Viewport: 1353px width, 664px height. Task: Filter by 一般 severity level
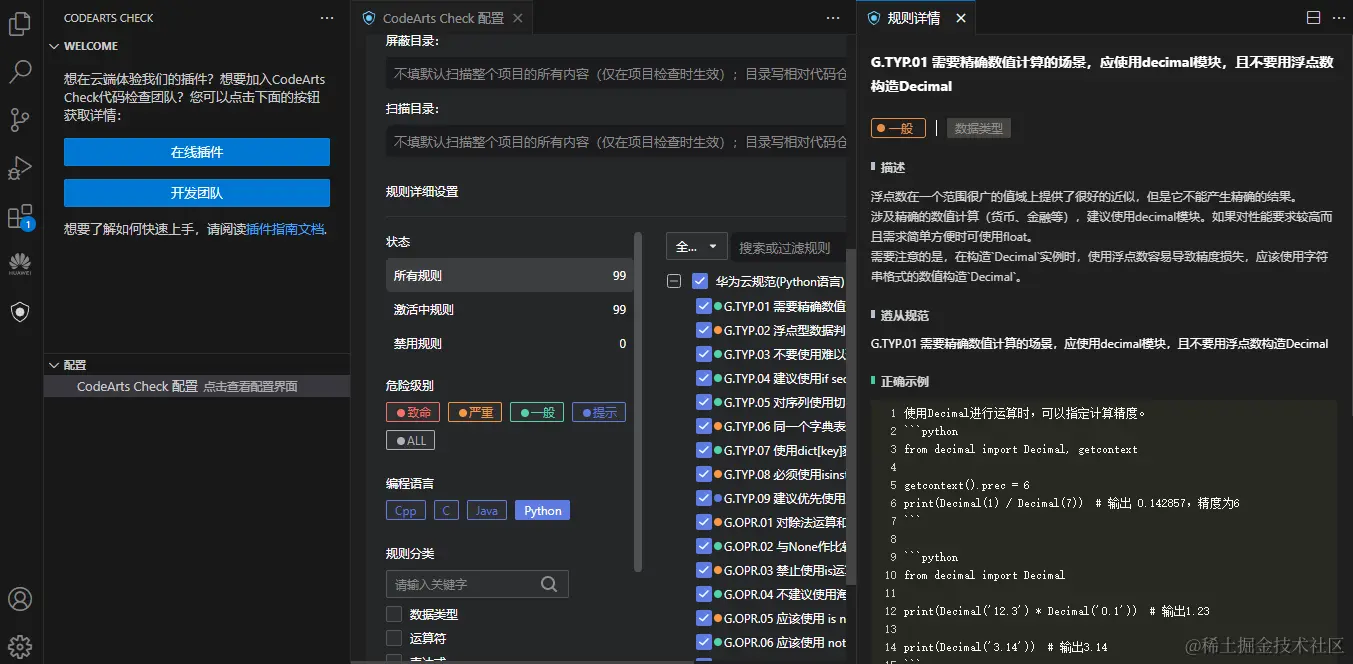pos(536,412)
